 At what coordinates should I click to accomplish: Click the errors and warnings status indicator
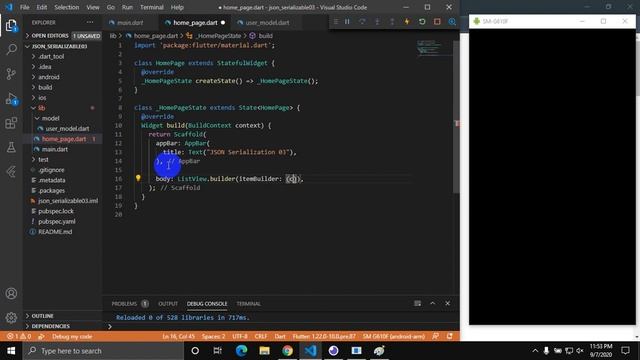[19, 336]
